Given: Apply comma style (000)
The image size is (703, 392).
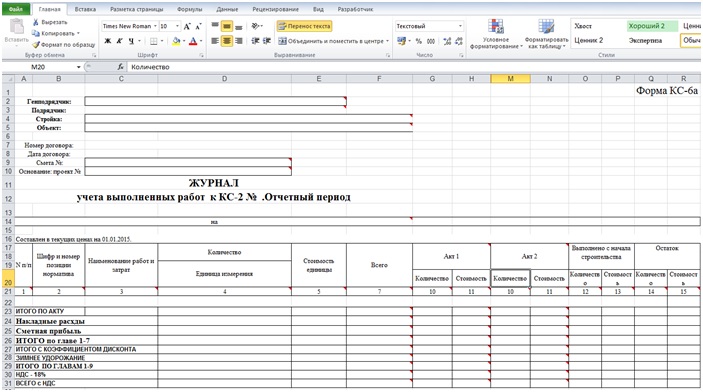Looking at the screenshot, I should point(431,41).
